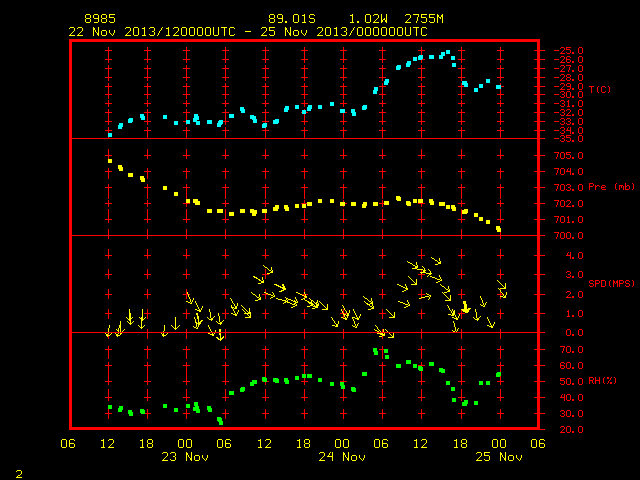Select the 24 Nov date label
Viewport: 640px width, 480px height.
[x=342, y=457]
